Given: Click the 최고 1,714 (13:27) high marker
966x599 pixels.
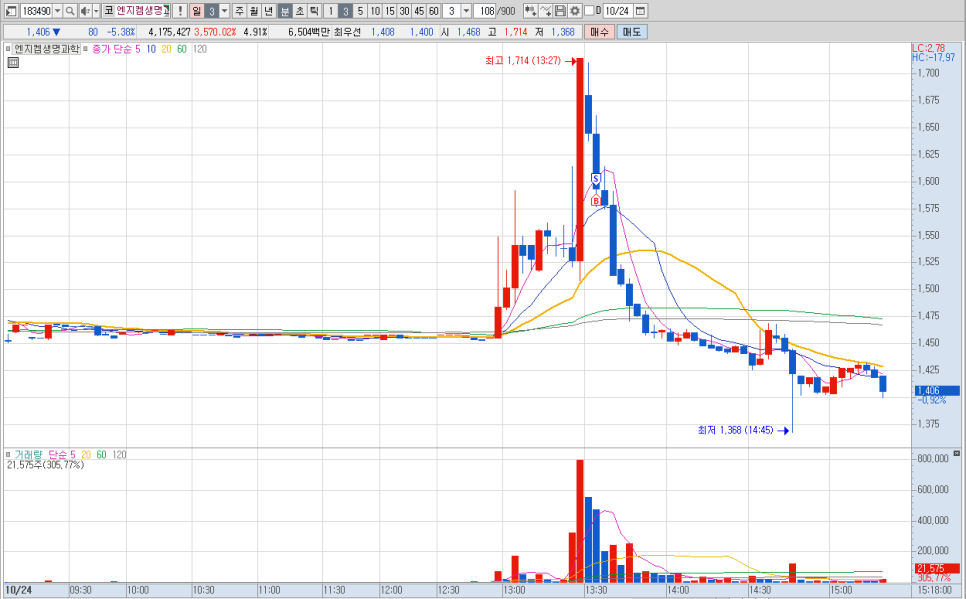Looking at the screenshot, I should 523,60.
